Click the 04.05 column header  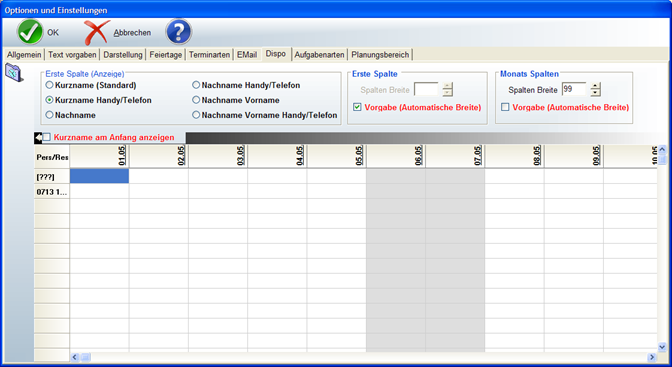tap(277, 156)
